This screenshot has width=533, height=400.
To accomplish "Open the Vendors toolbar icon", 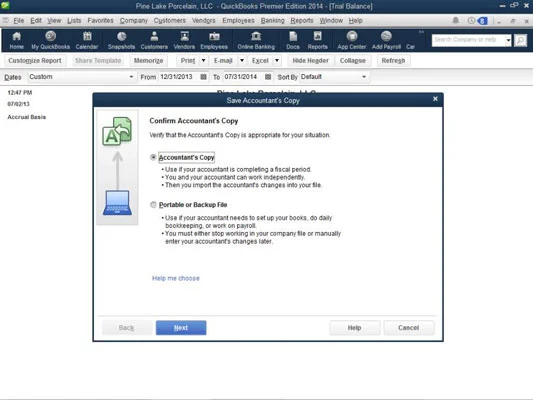I will point(184,40).
